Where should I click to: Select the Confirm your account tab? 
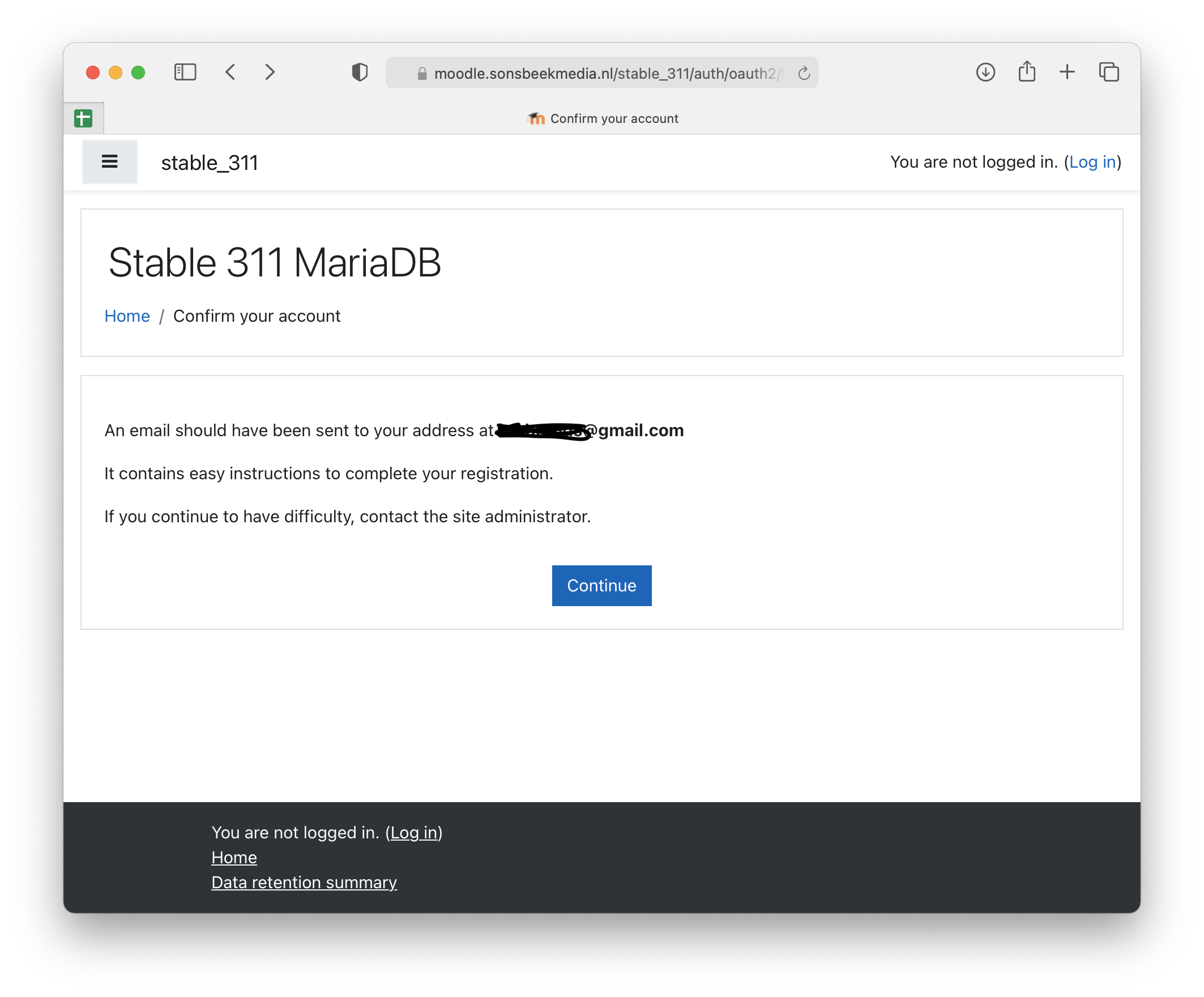[x=602, y=119]
